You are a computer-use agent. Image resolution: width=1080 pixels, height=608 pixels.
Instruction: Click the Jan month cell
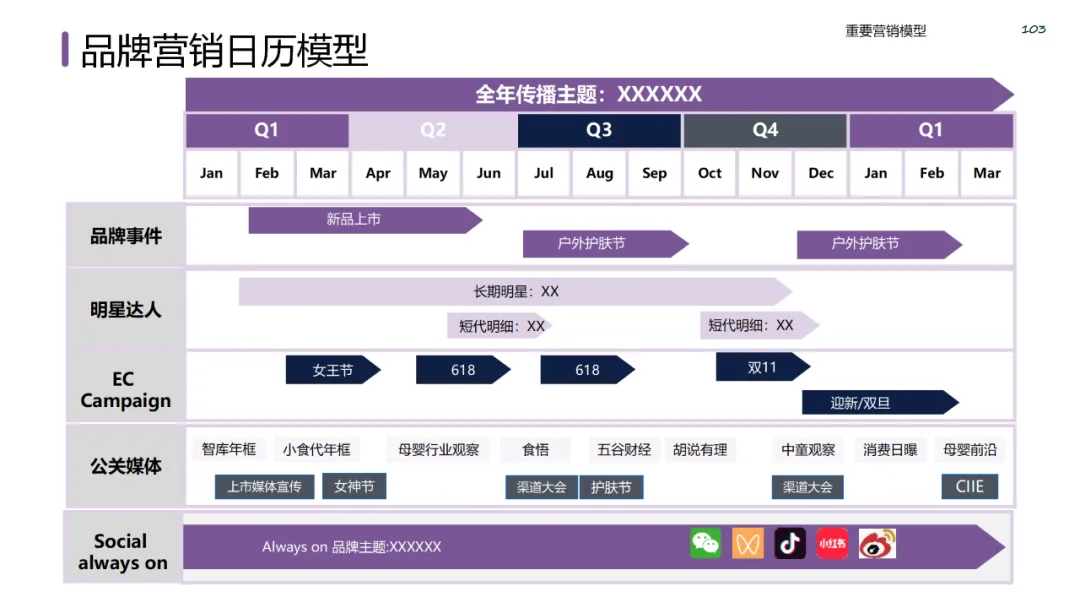coord(211,173)
